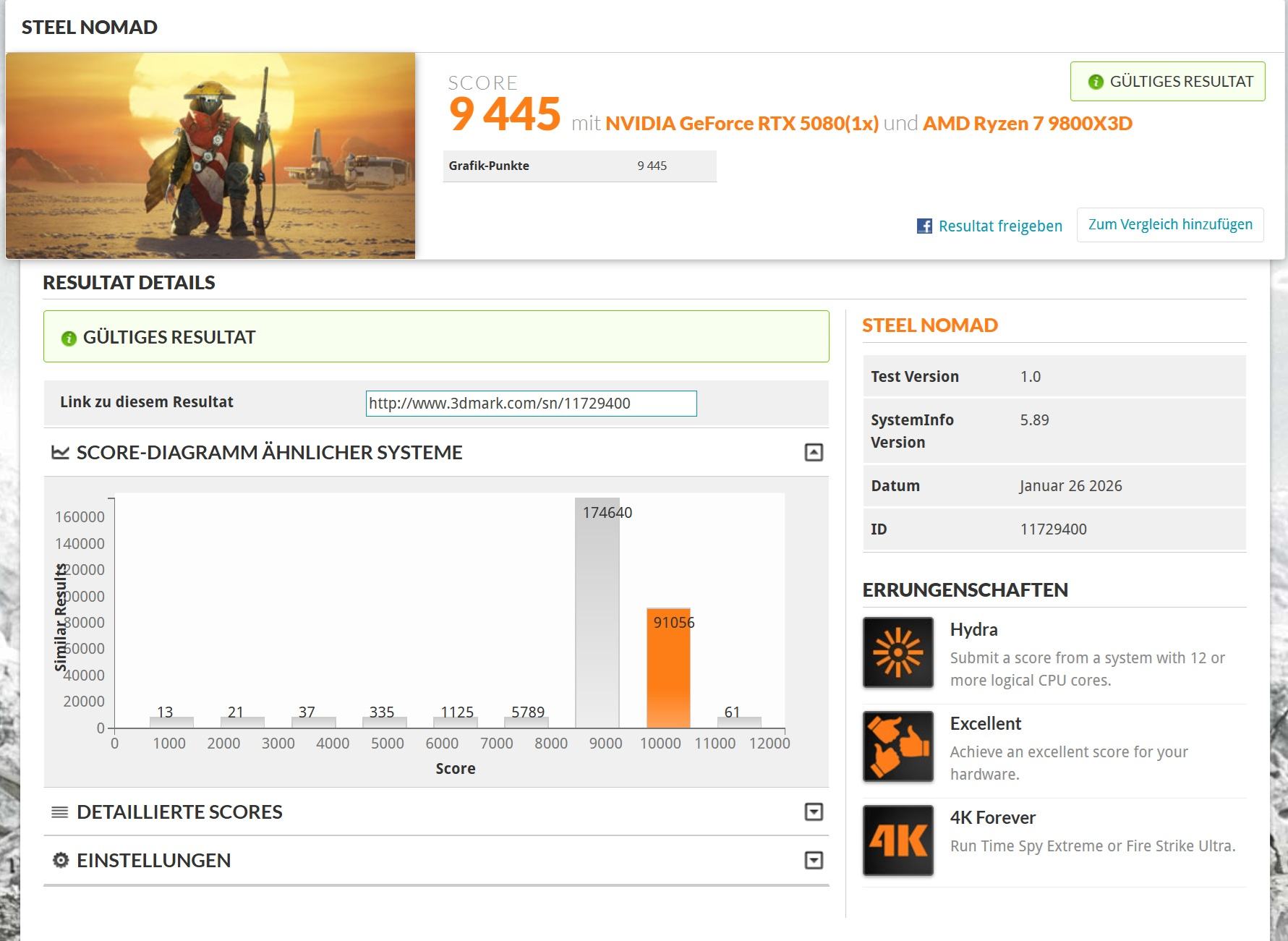Click the Test Version value 1.0
This screenshot has width=1288, height=941.
pos(1030,377)
